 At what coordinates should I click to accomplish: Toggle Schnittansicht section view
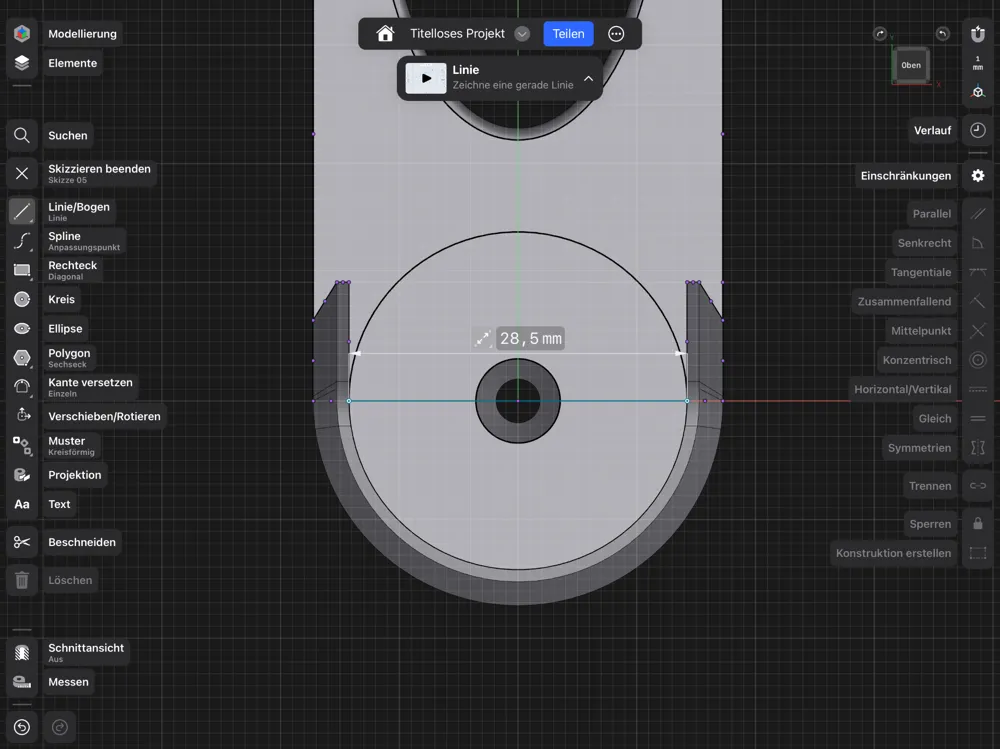(x=22, y=652)
